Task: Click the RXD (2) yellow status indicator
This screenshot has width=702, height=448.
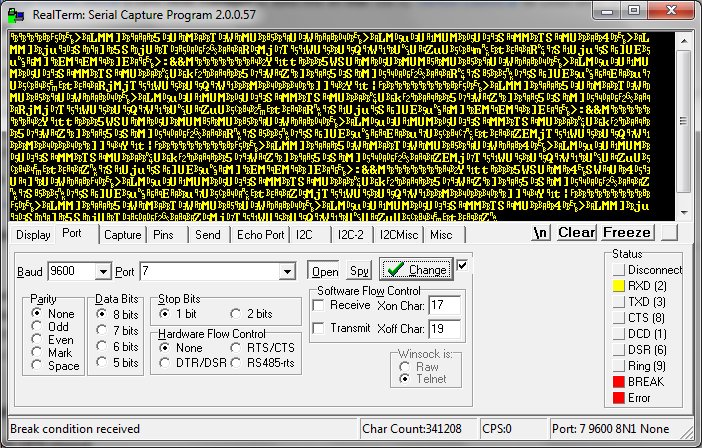Action: (618, 286)
